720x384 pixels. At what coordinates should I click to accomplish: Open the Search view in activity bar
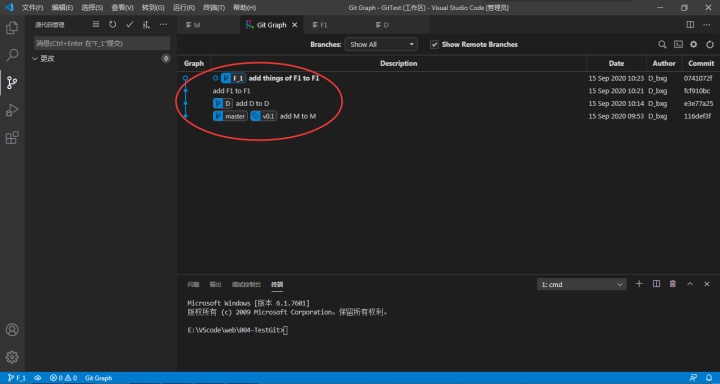12,56
